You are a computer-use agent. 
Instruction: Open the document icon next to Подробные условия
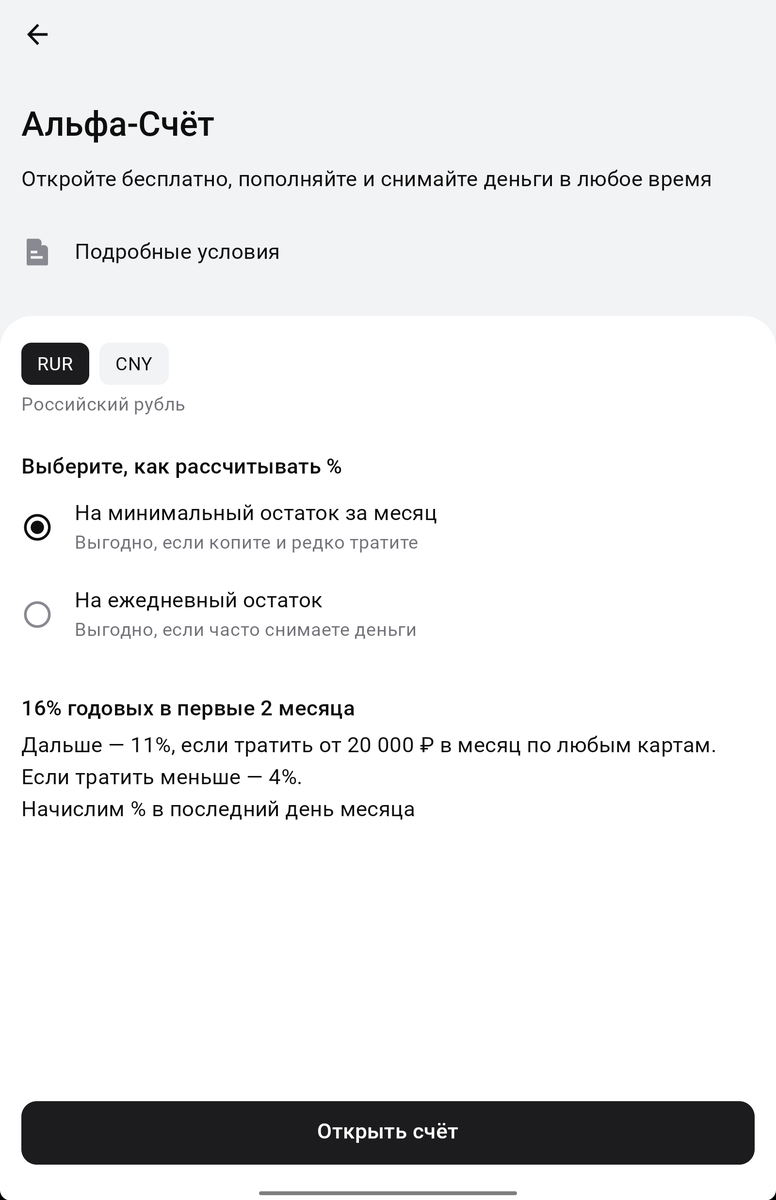point(37,251)
